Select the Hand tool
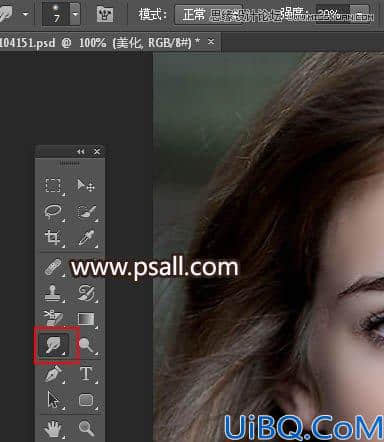384x442 pixels. (x=53, y=428)
